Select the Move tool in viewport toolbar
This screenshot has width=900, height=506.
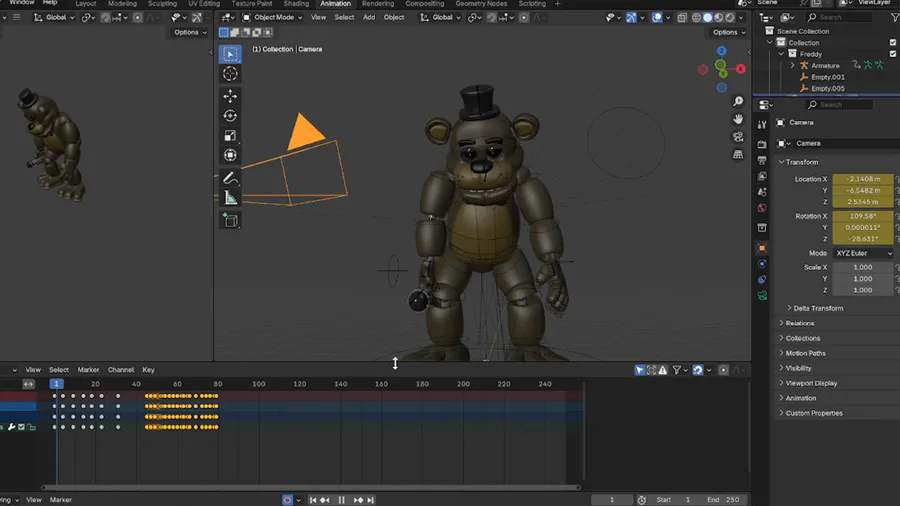230,96
